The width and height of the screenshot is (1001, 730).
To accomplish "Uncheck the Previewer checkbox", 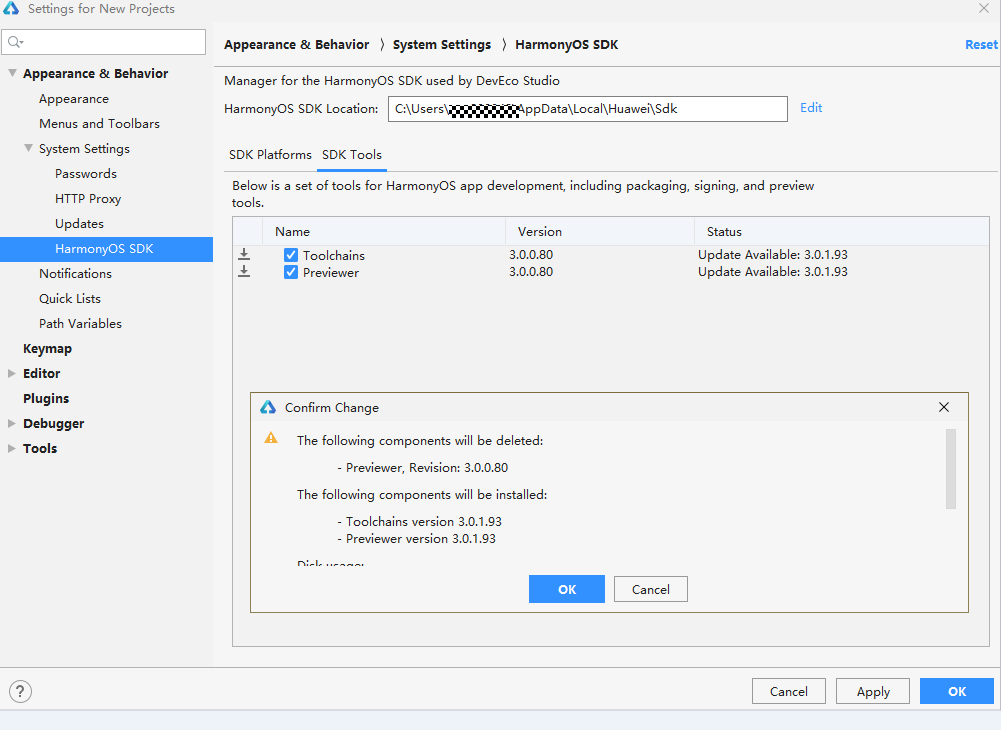I will [291, 273].
